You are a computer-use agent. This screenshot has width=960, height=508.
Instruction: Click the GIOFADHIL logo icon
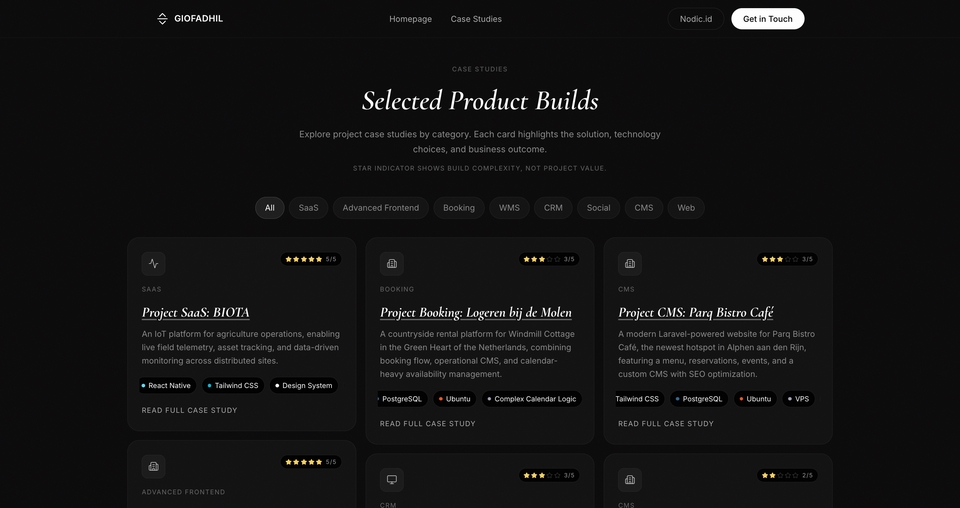click(x=162, y=19)
